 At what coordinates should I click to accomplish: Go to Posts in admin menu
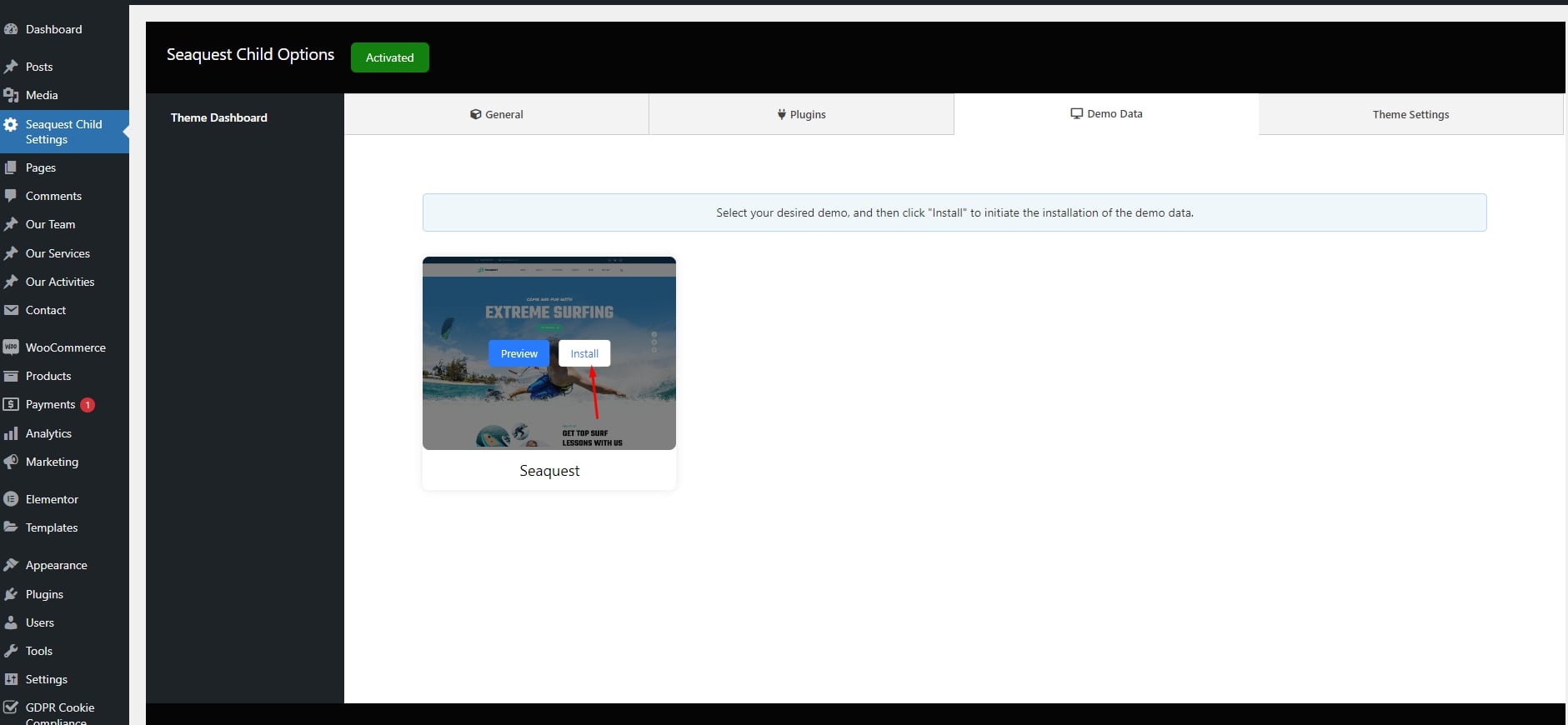click(64, 67)
